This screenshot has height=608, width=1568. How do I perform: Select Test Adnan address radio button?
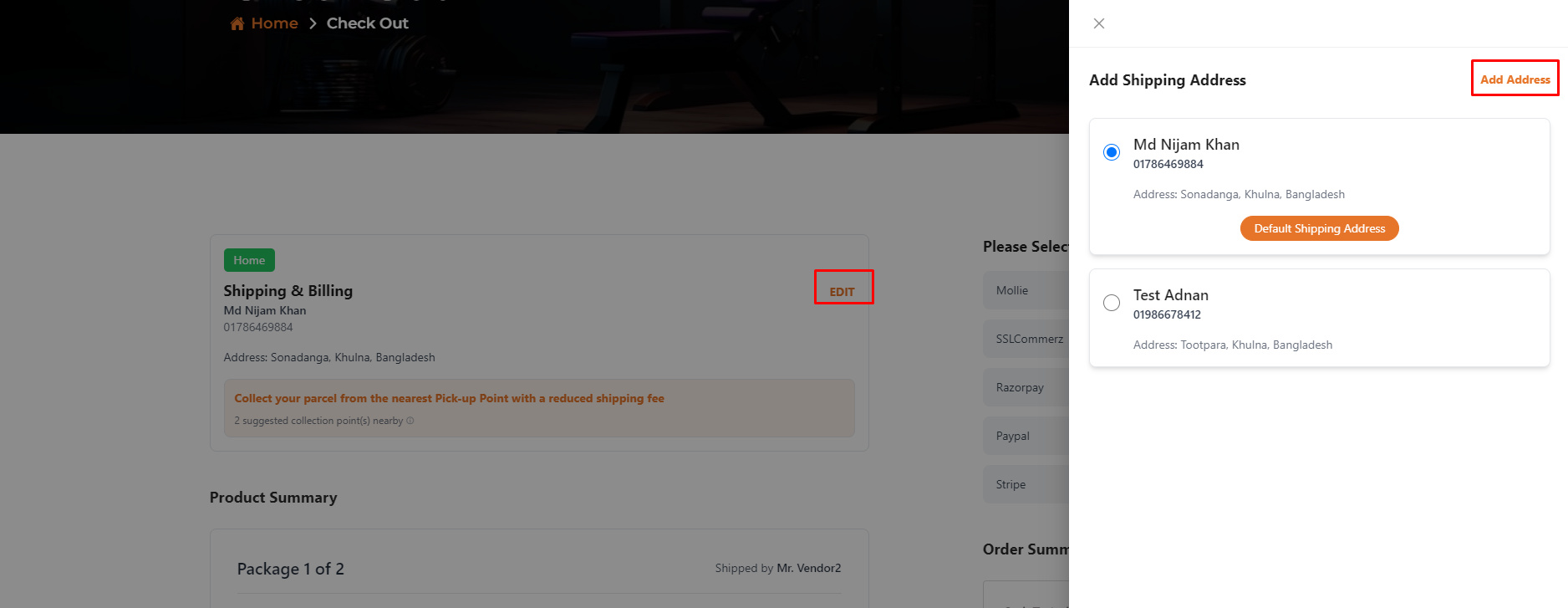pyautogui.click(x=1112, y=303)
